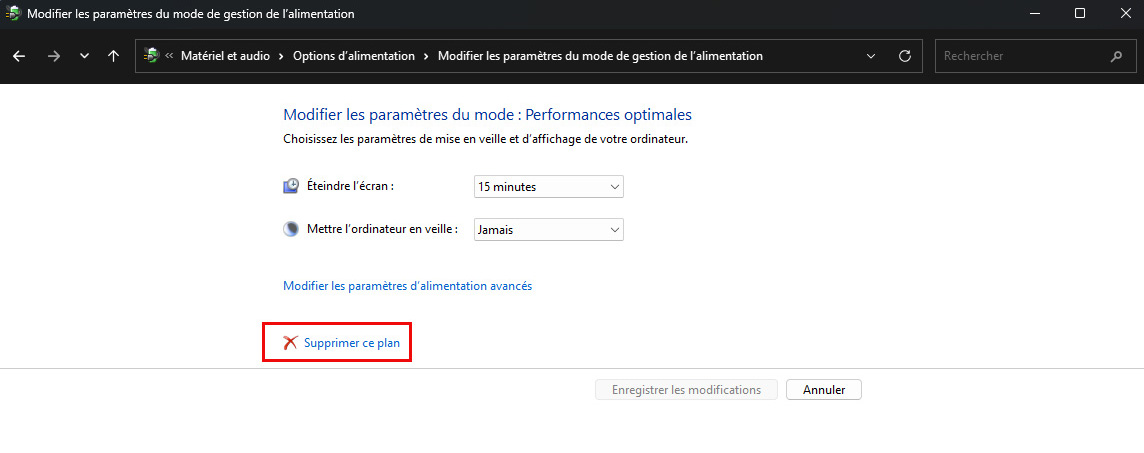Viewport: 1144px width, 453px height.
Task: Click Supprimer ce plan link
Action: click(x=351, y=343)
